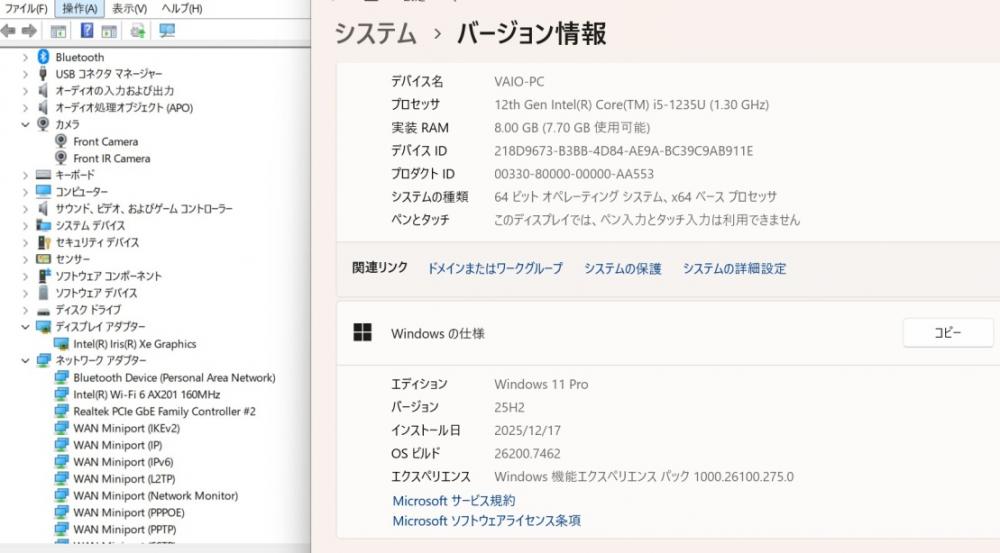Click the コピー button

point(947,333)
